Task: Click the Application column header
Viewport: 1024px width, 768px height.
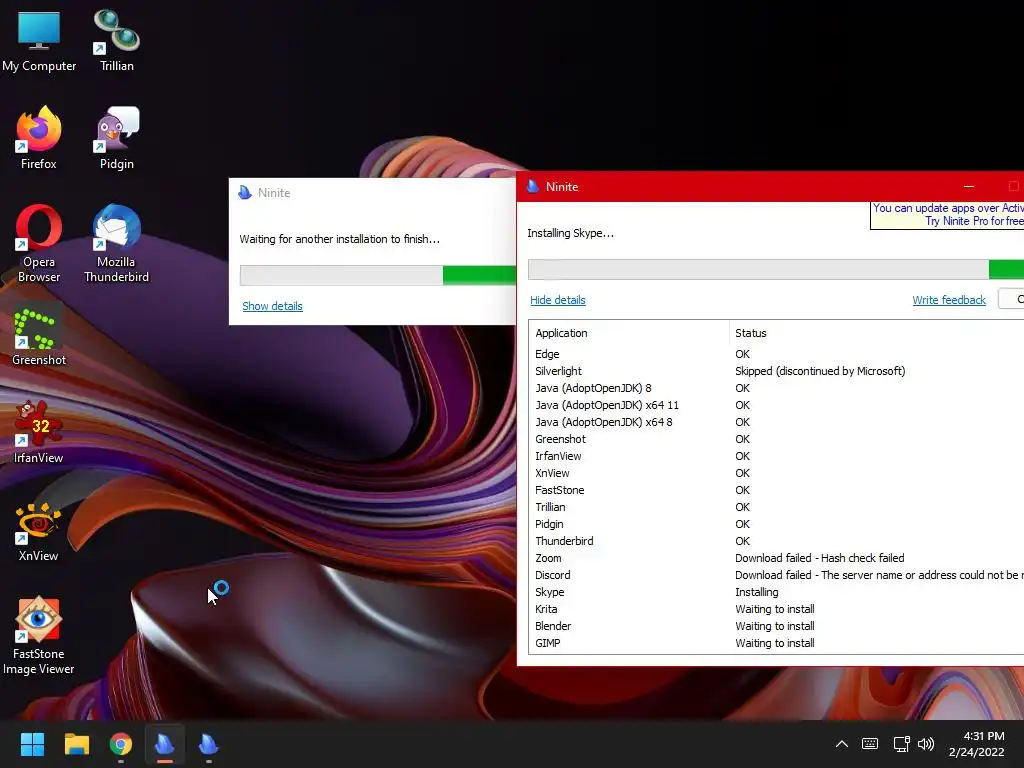Action: point(630,333)
